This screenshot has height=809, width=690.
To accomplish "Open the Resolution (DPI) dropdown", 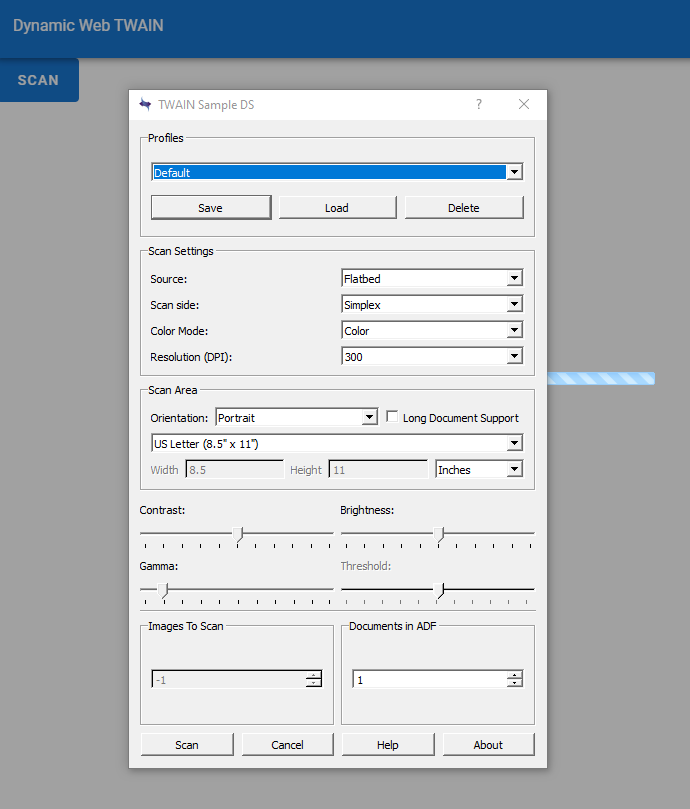I will pos(514,356).
